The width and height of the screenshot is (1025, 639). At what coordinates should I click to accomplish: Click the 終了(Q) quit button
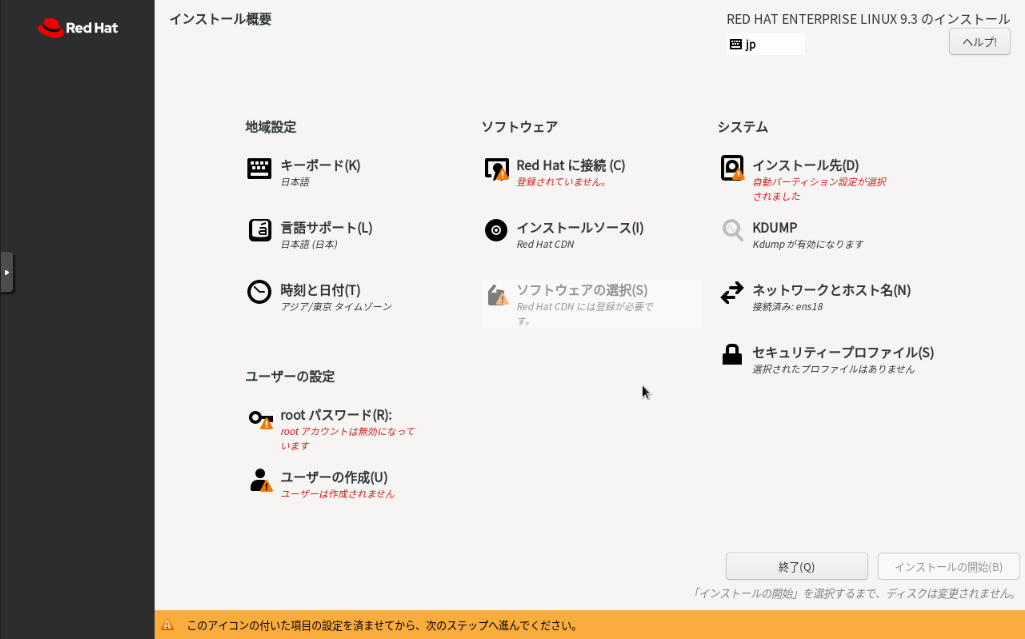tap(796, 567)
